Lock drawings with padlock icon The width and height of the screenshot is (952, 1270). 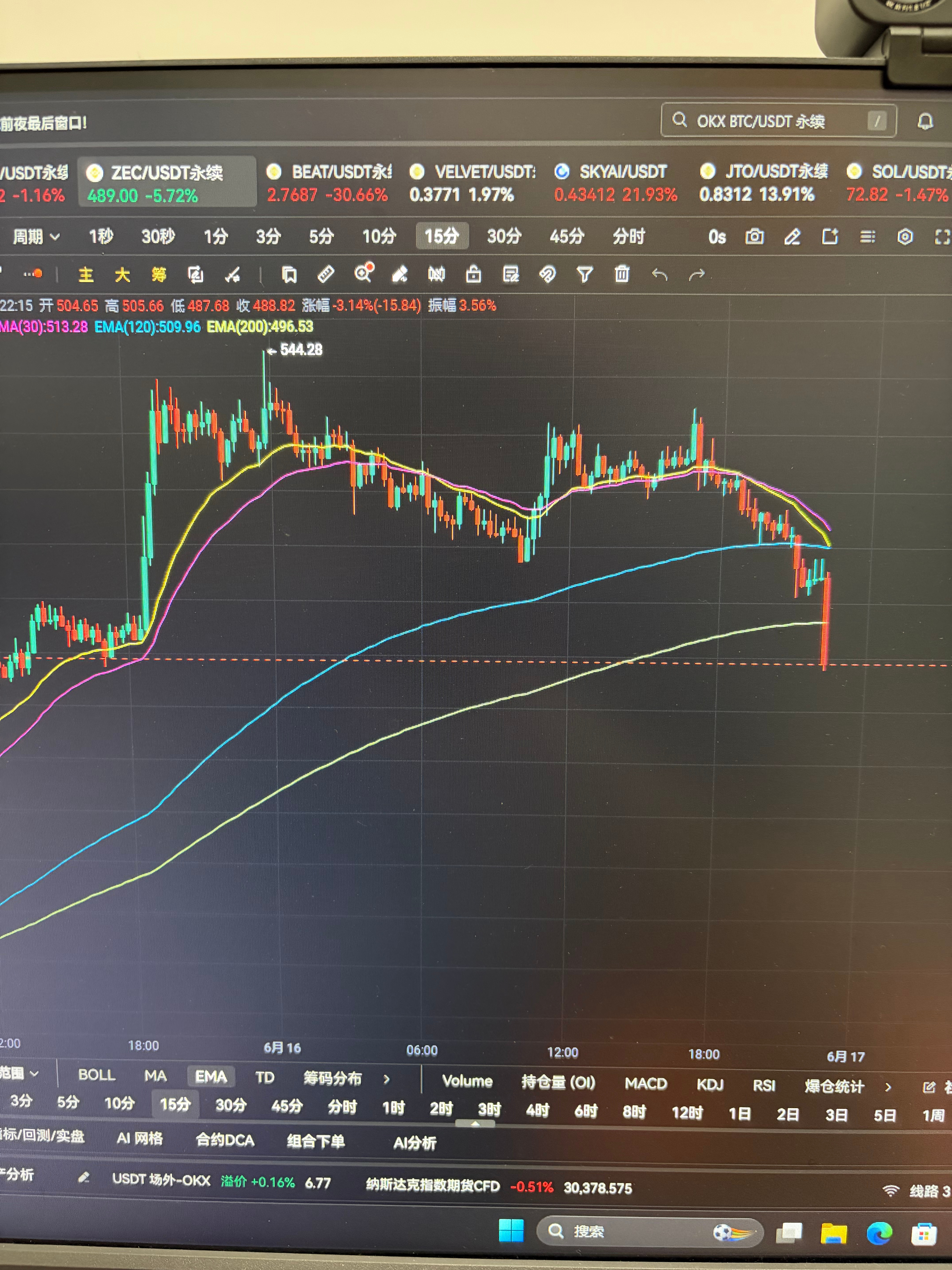click(473, 274)
